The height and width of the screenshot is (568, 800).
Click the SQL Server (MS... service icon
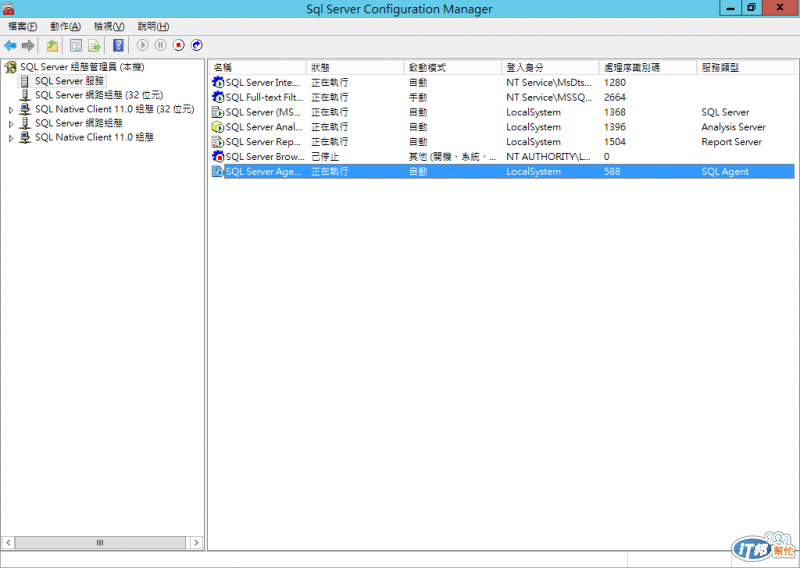coord(218,112)
